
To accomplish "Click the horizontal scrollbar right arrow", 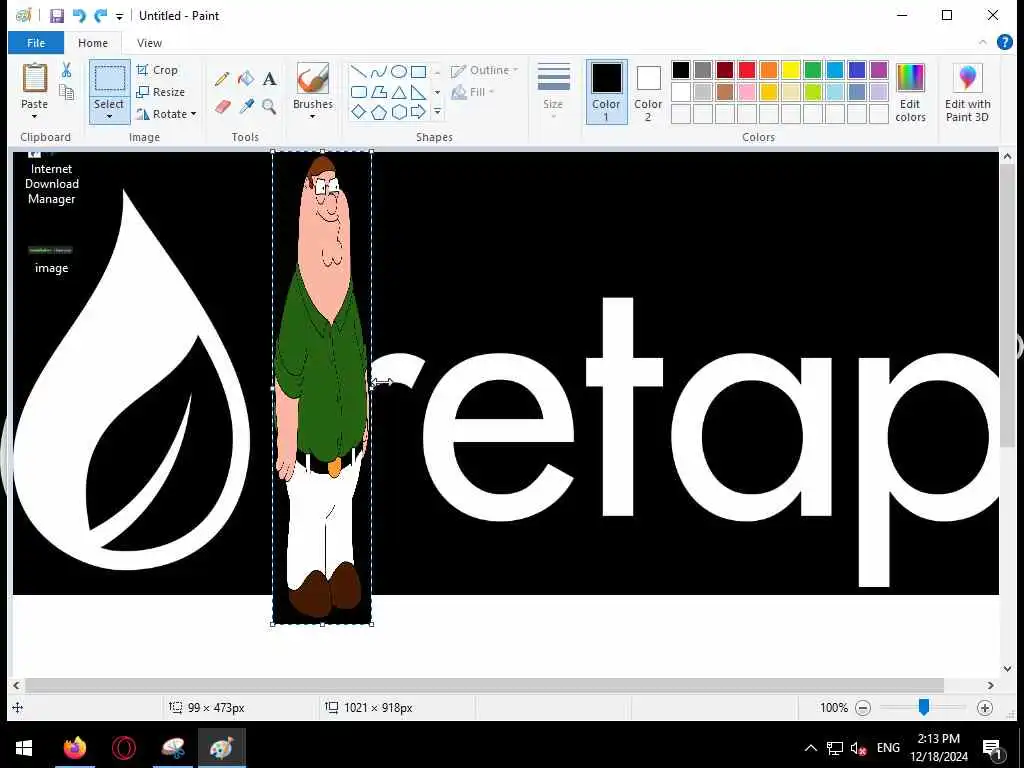I will 991,685.
